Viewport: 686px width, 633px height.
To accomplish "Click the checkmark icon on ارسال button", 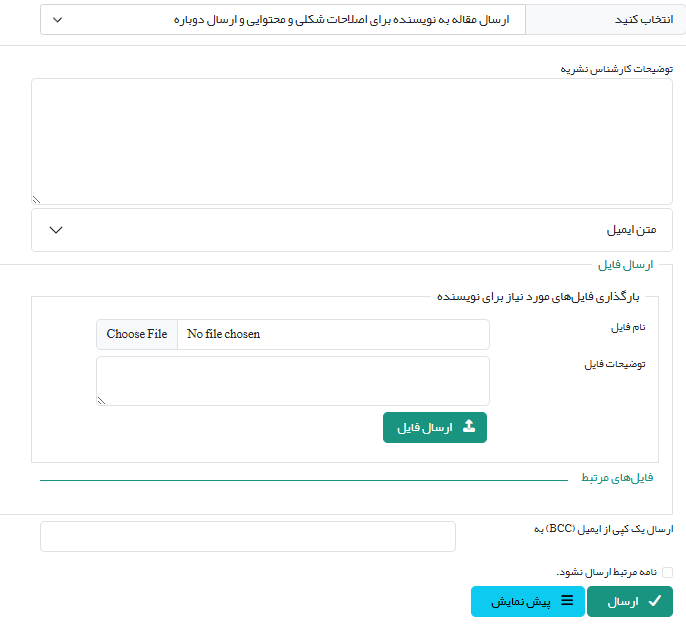I will click(x=655, y=601).
